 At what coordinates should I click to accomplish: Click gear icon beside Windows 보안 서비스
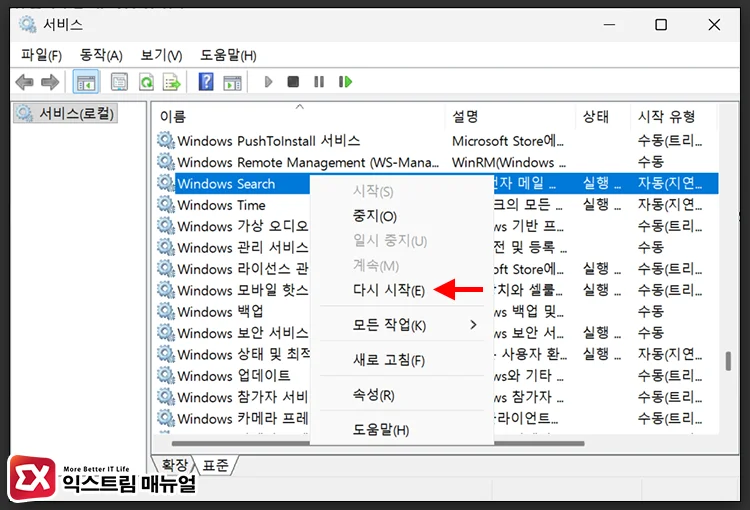[x=166, y=333]
